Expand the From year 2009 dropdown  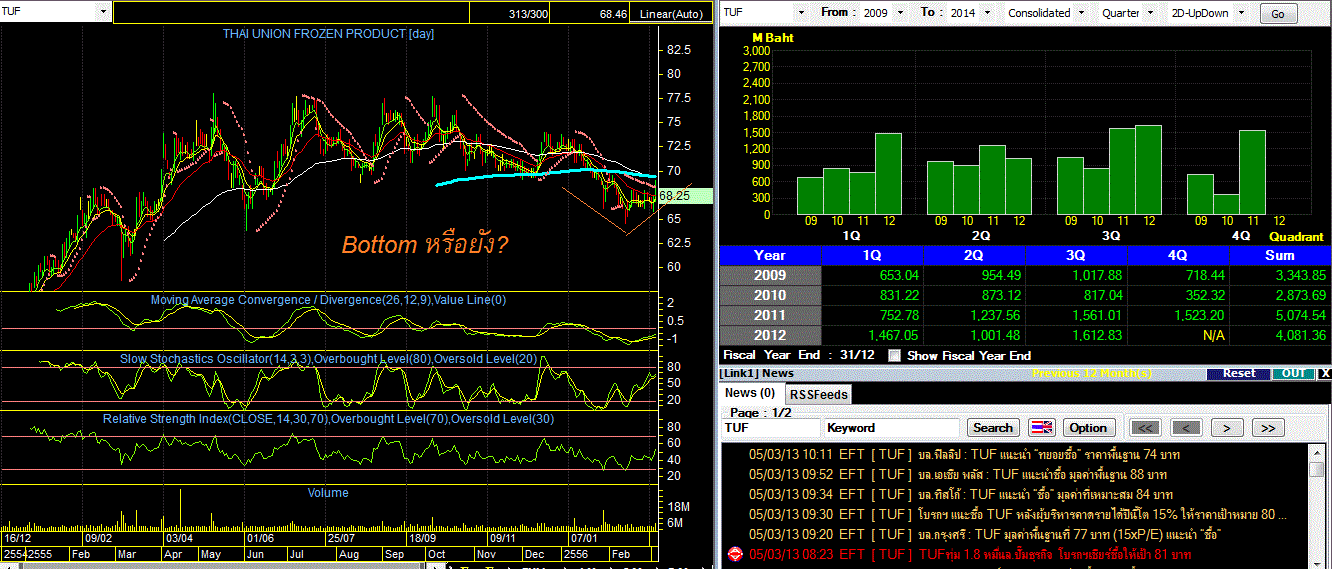[x=900, y=13]
